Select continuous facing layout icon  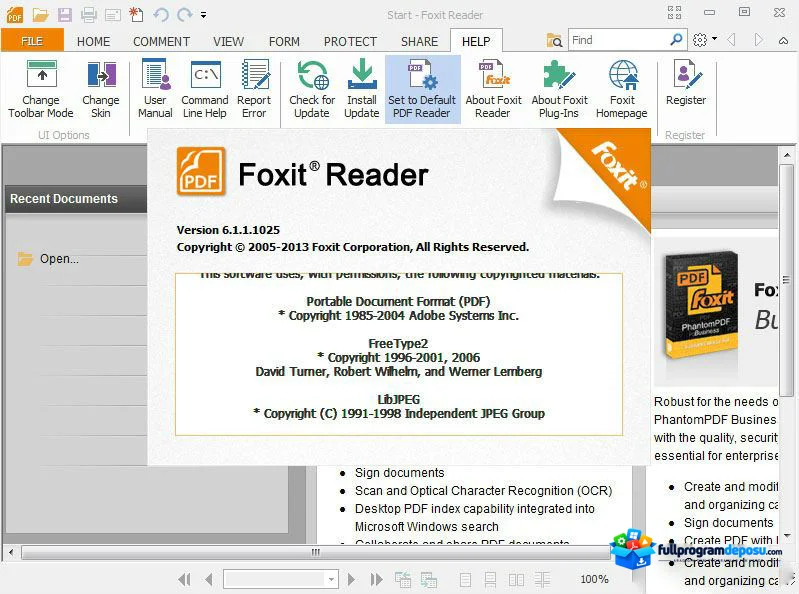click(x=542, y=580)
